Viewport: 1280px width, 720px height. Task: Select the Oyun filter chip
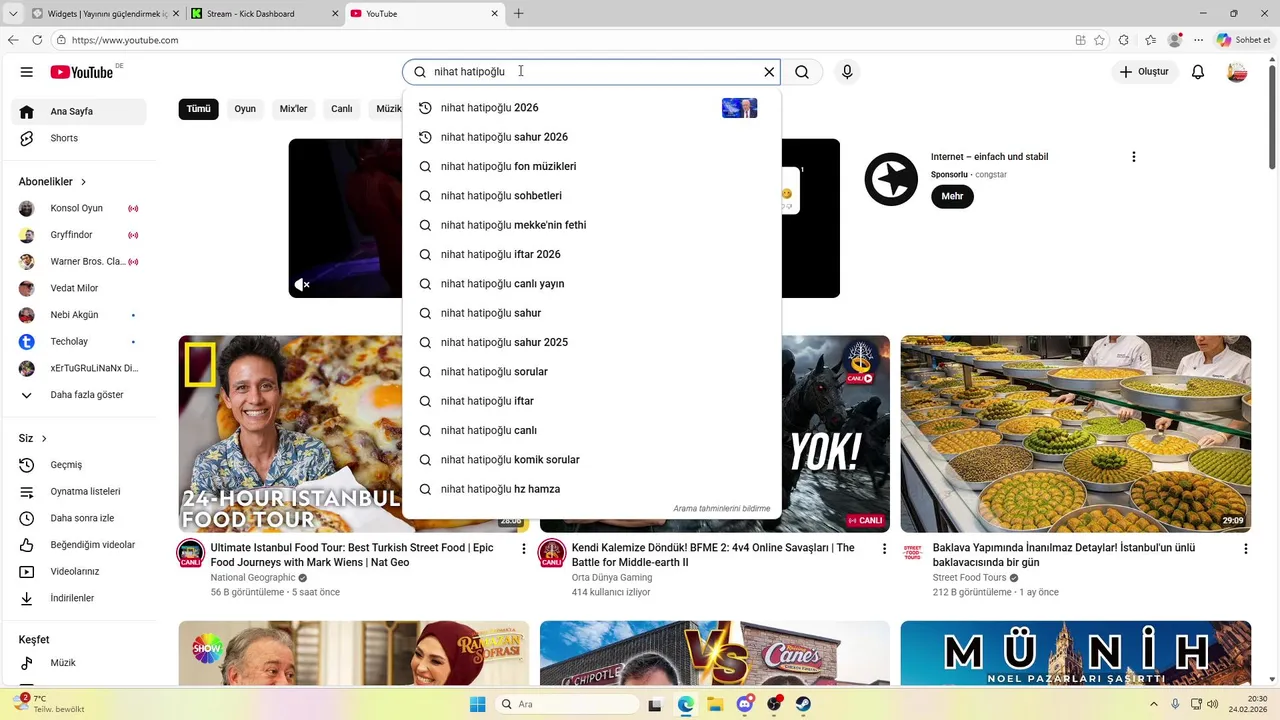click(245, 109)
